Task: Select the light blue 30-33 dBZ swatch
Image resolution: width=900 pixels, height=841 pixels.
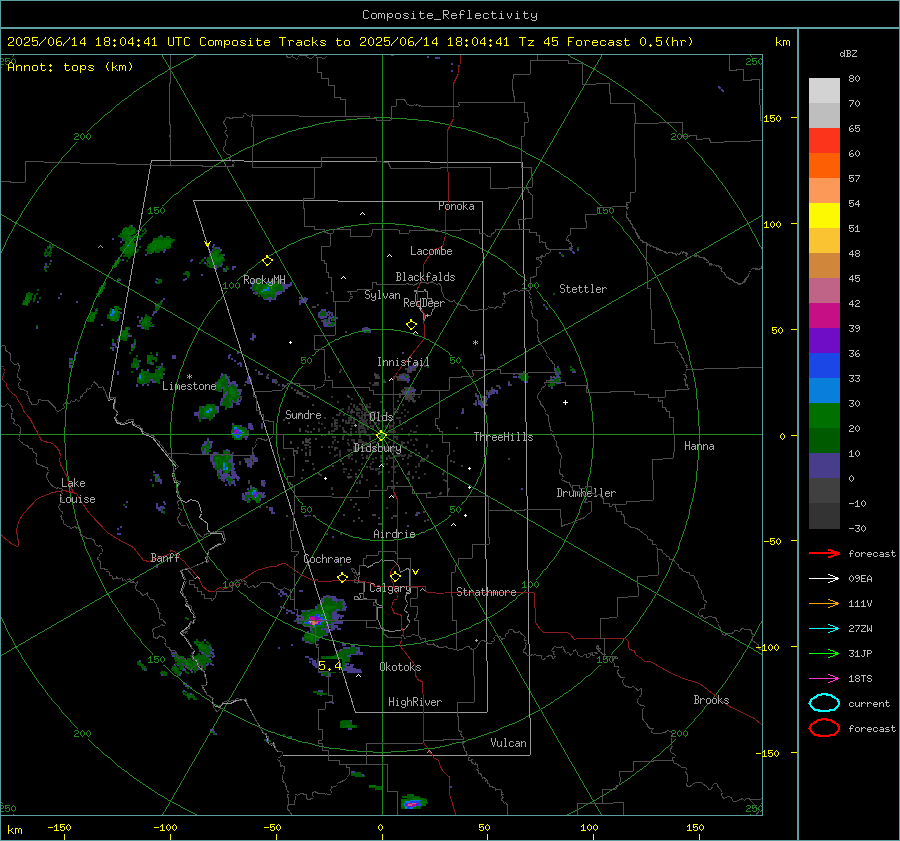Action: [x=824, y=391]
